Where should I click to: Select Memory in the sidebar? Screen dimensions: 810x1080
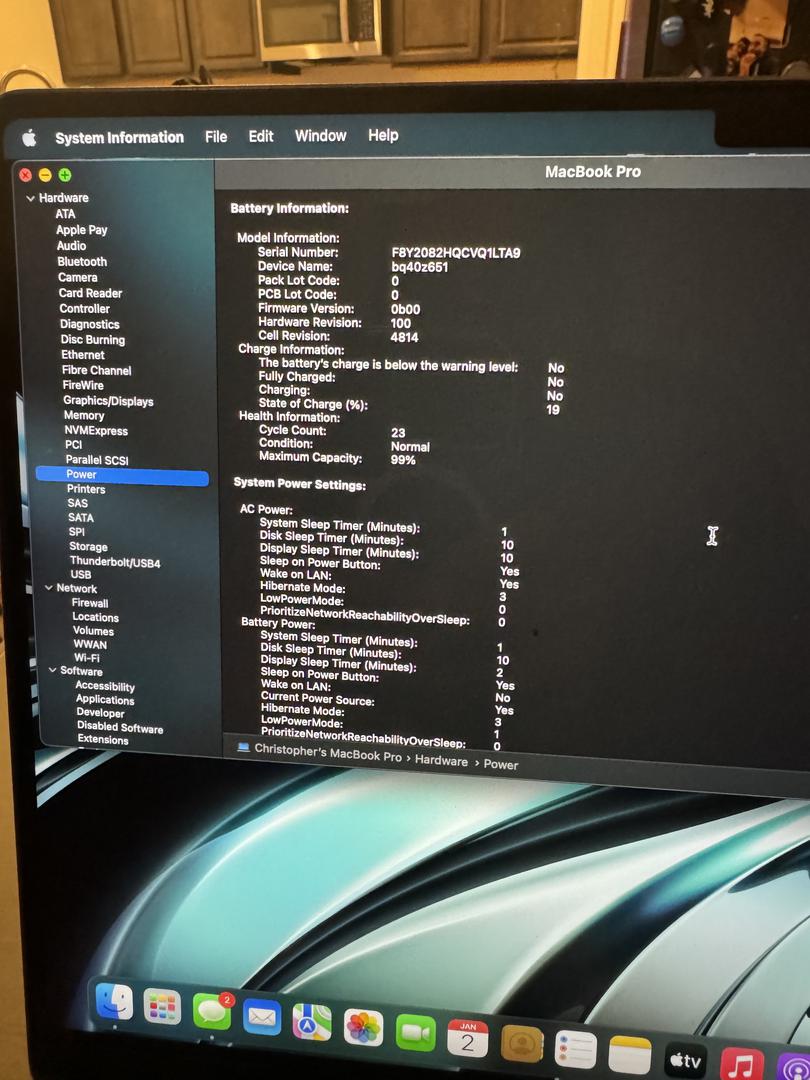click(84, 415)
